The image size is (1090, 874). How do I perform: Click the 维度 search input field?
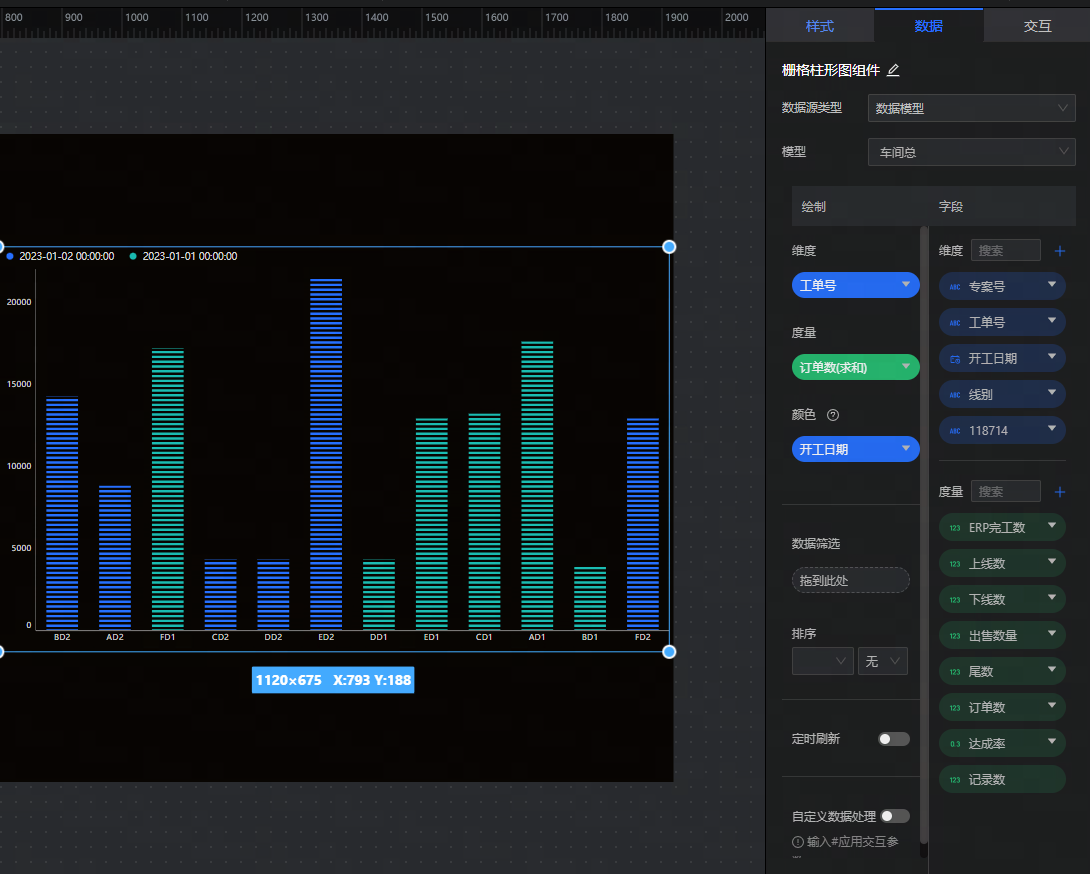(1005, 251)
